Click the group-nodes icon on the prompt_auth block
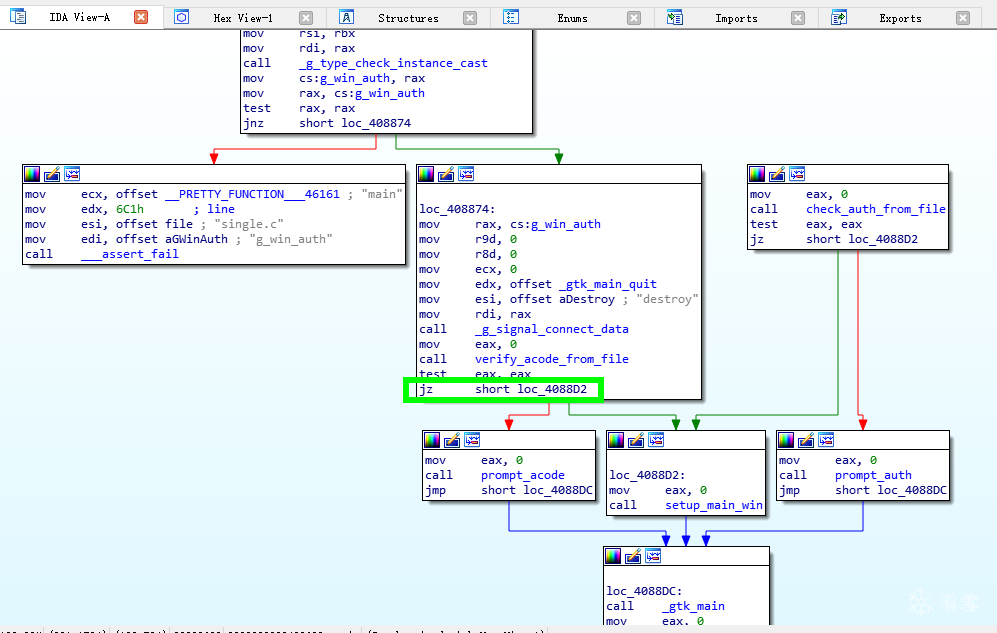 [825, 439]
